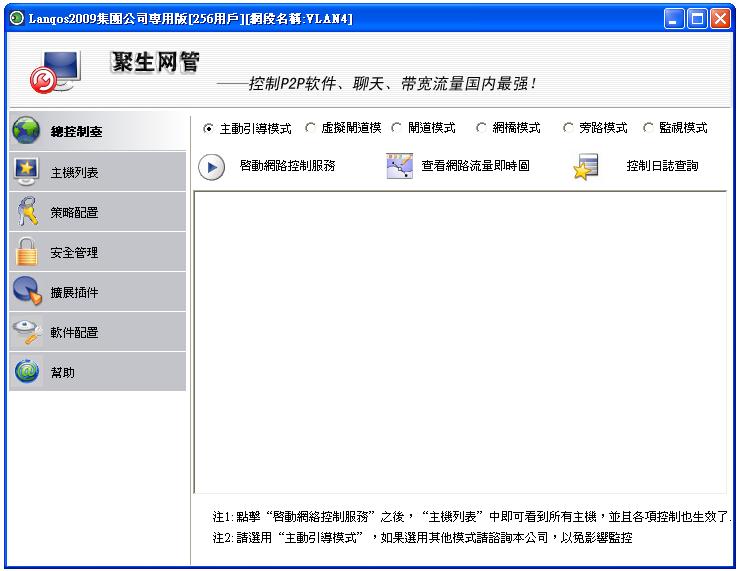Click the play icon to start network control
This screenshot has height=571, width=738.
point(211,167)
